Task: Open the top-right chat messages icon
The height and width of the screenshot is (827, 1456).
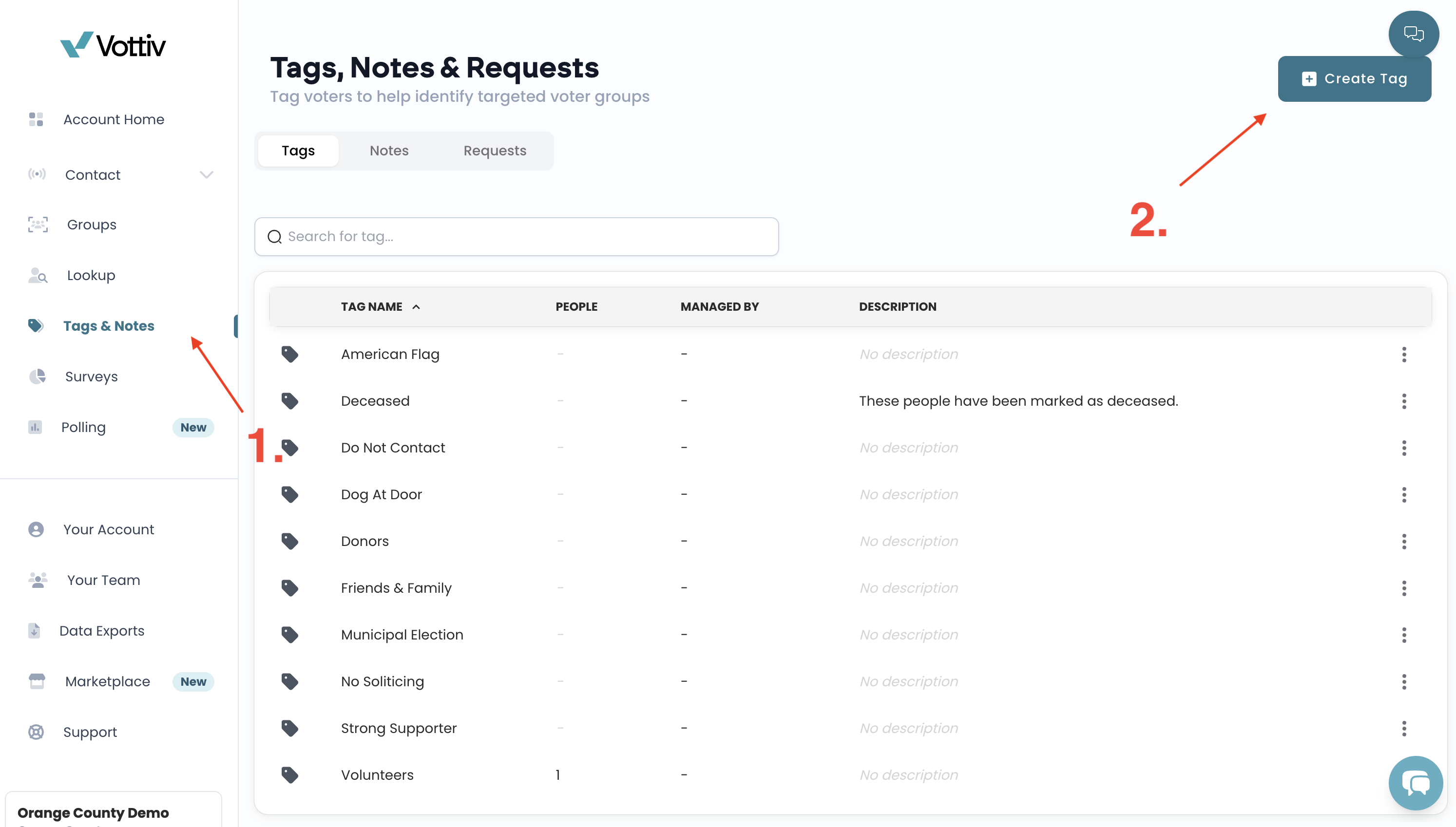Action: tap(1414, 34)
